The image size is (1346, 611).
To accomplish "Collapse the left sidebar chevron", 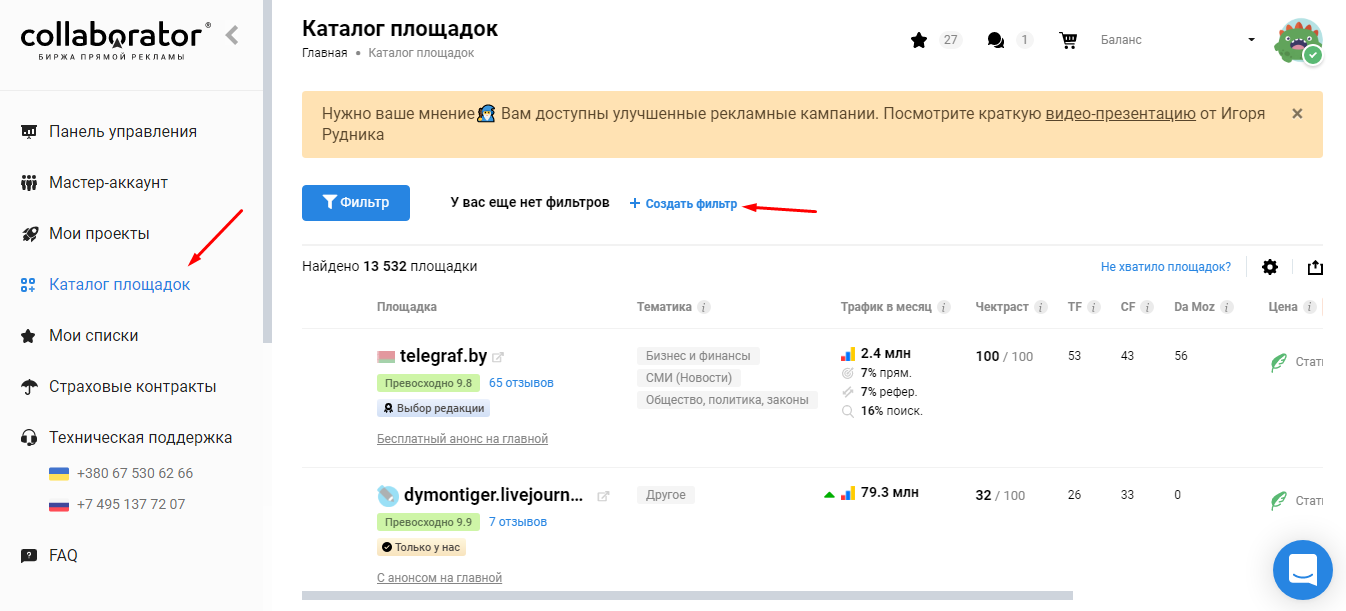I will pyautogui.click(x=232, y=36).
